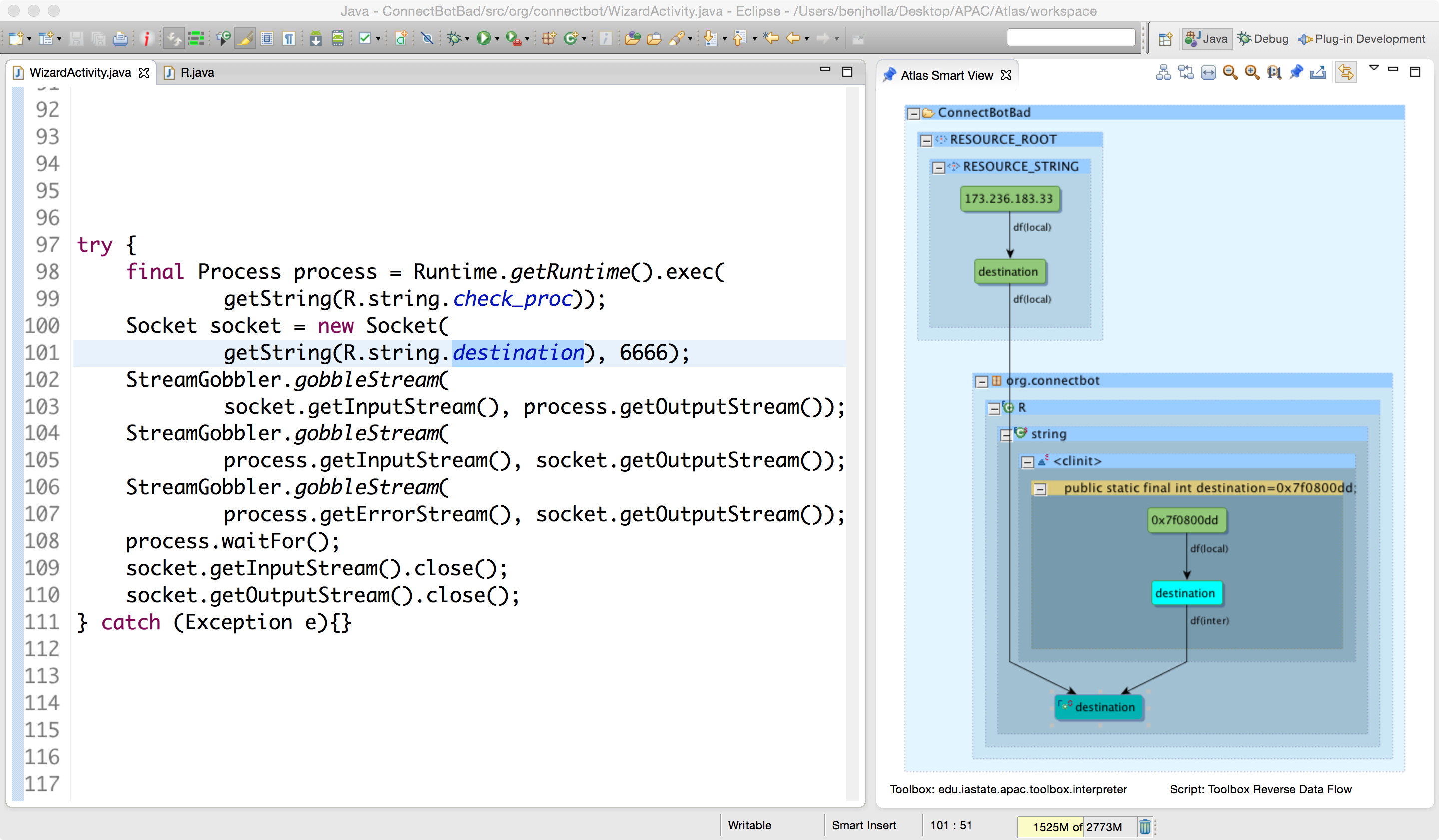Switch to the R.java editor tab
1439x840 pixels.
[x=196, y=72]
